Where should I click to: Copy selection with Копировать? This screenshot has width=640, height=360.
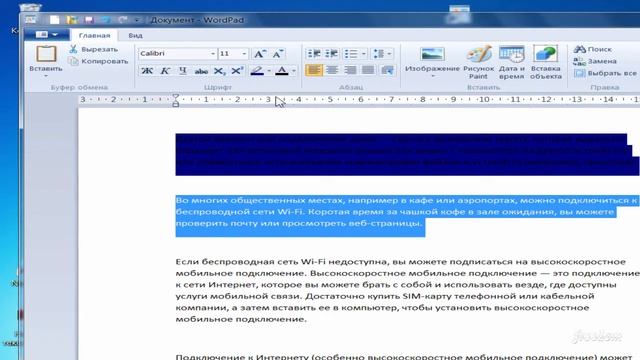click(98, 61)
